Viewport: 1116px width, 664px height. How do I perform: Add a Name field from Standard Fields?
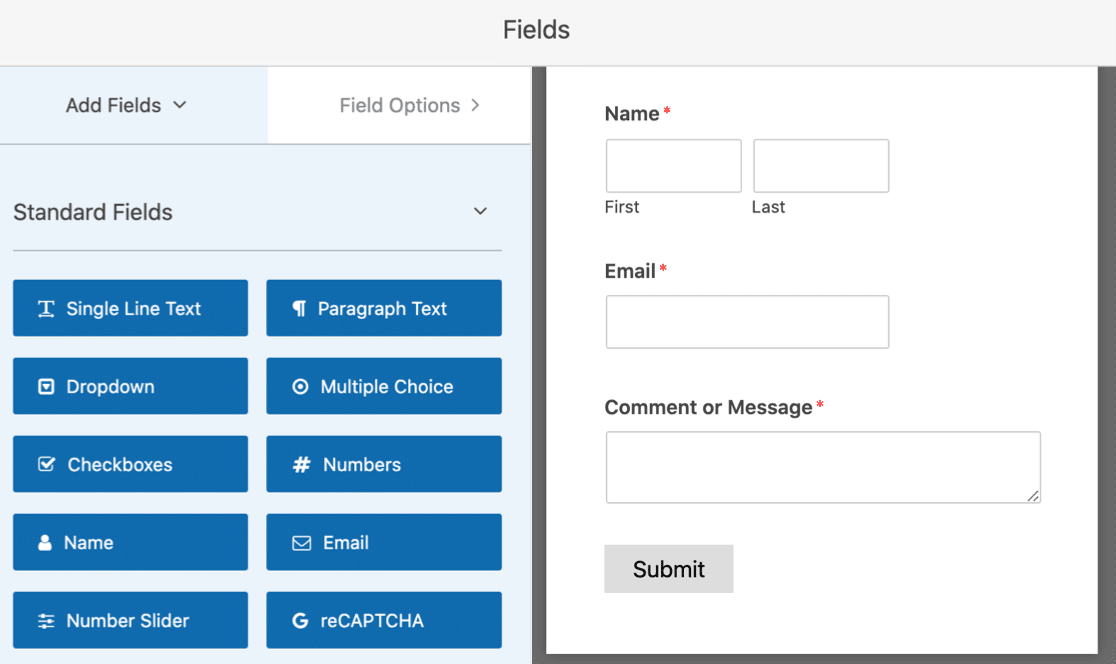[x=130, y=542]
